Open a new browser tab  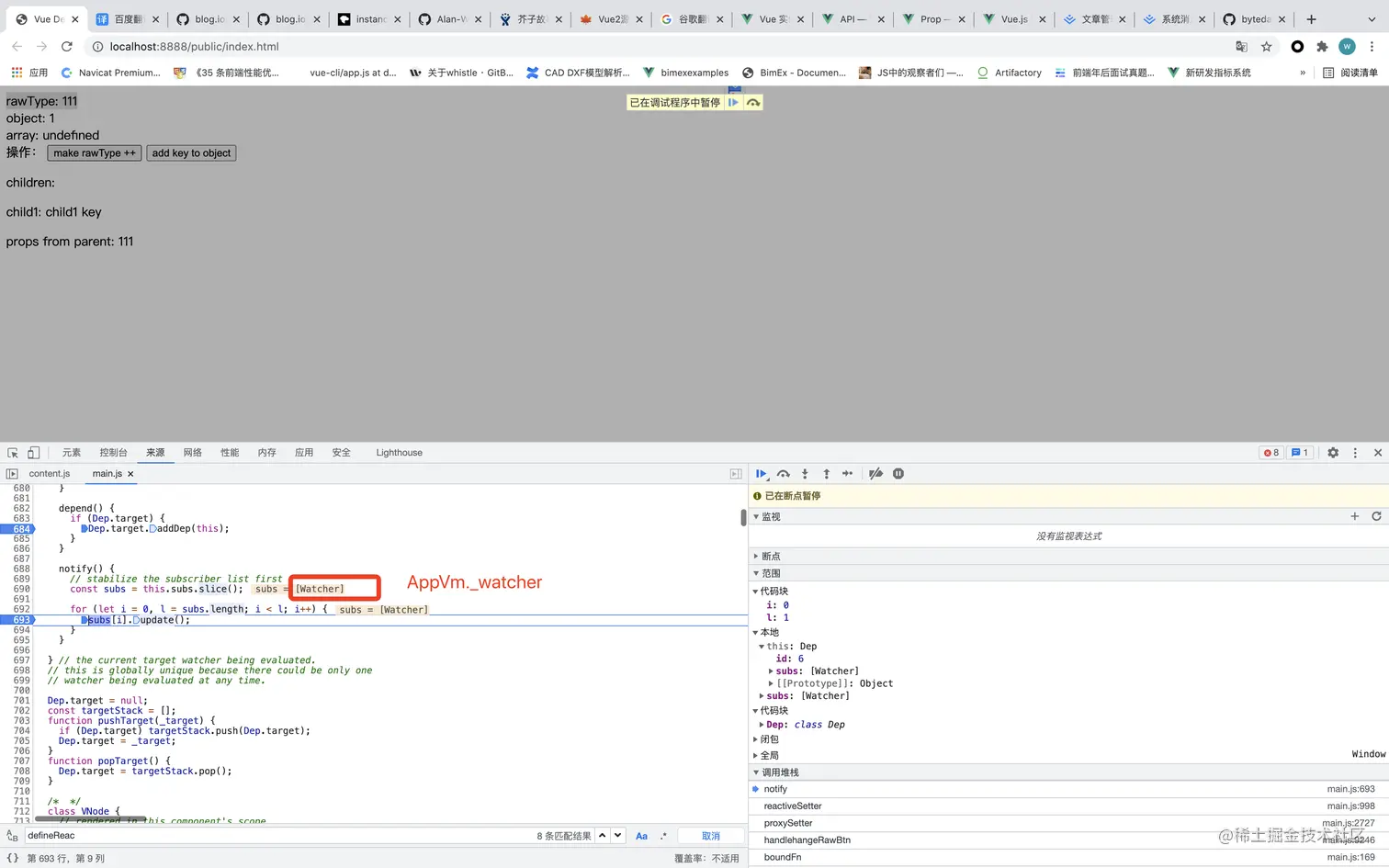click(1311, 18)
